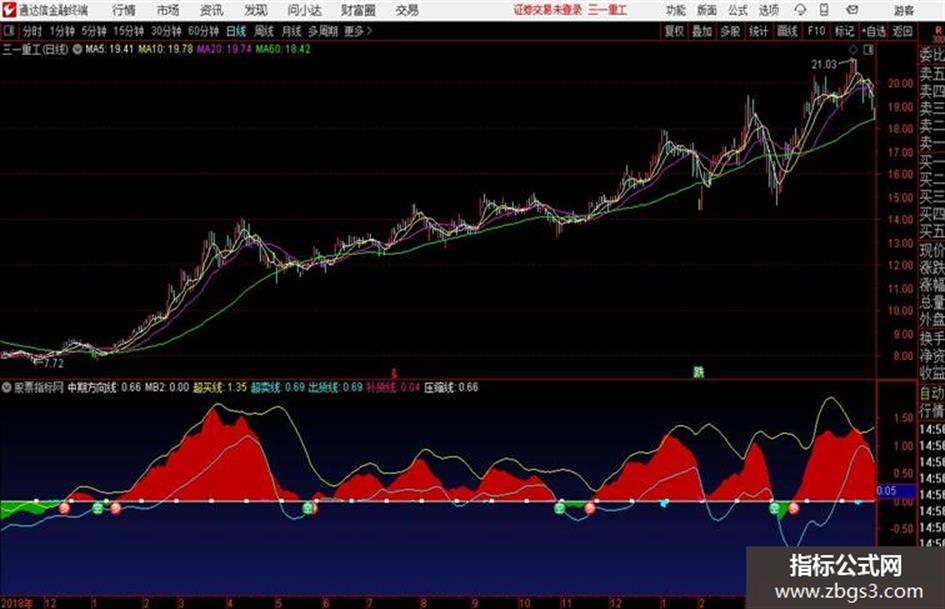Switch to 1分钟 period
Screen dimensions: 945x609
61,31
